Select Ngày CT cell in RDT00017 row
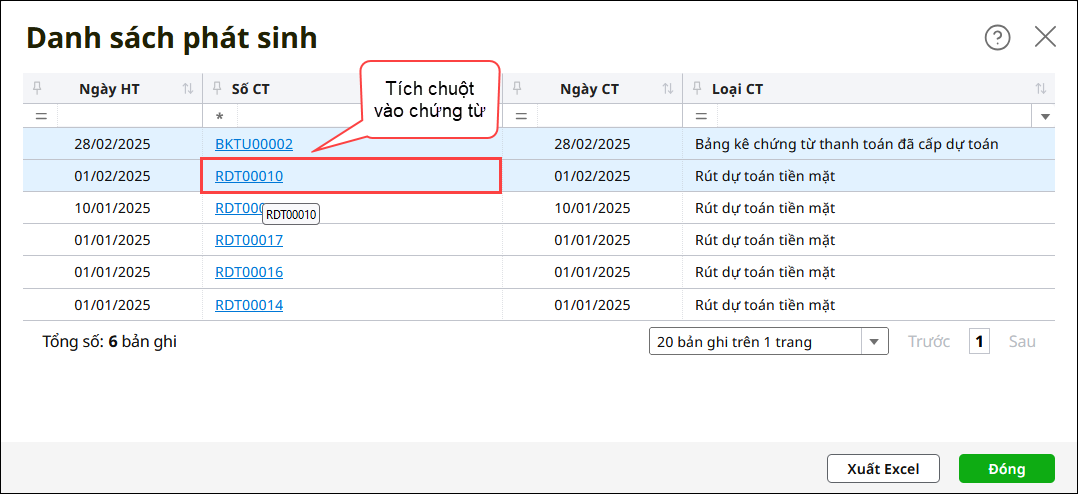The image size is (1078, 494). [592, 240]
